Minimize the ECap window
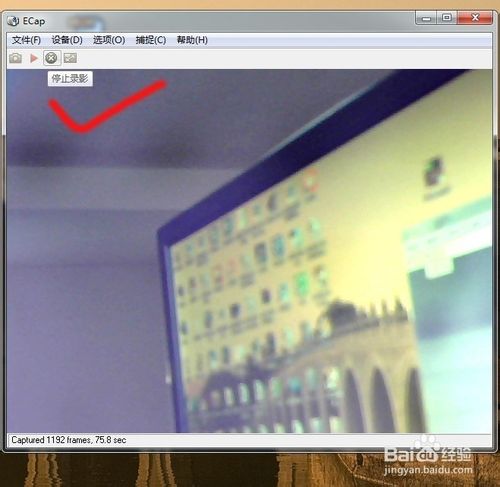500x487 pixels. [x=426, y=18]
